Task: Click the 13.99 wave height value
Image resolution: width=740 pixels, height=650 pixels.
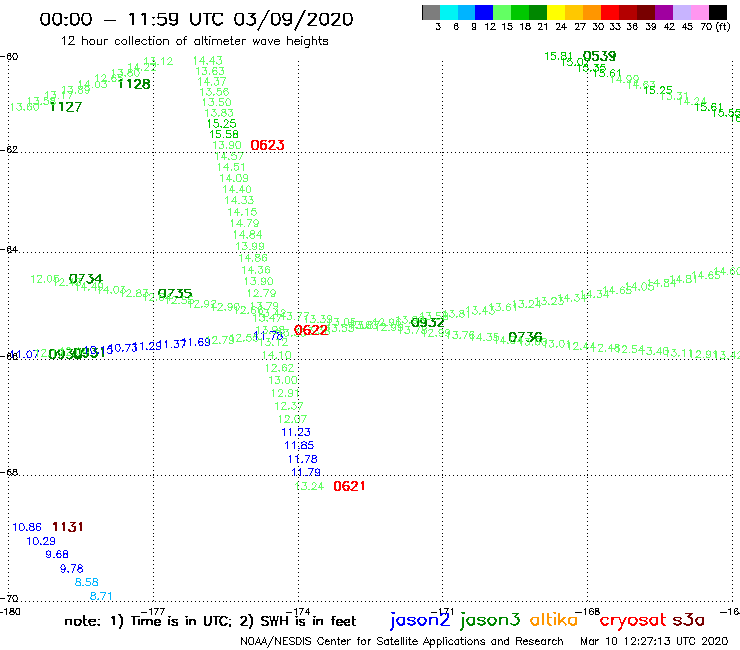Action: (x=250, y=246)
